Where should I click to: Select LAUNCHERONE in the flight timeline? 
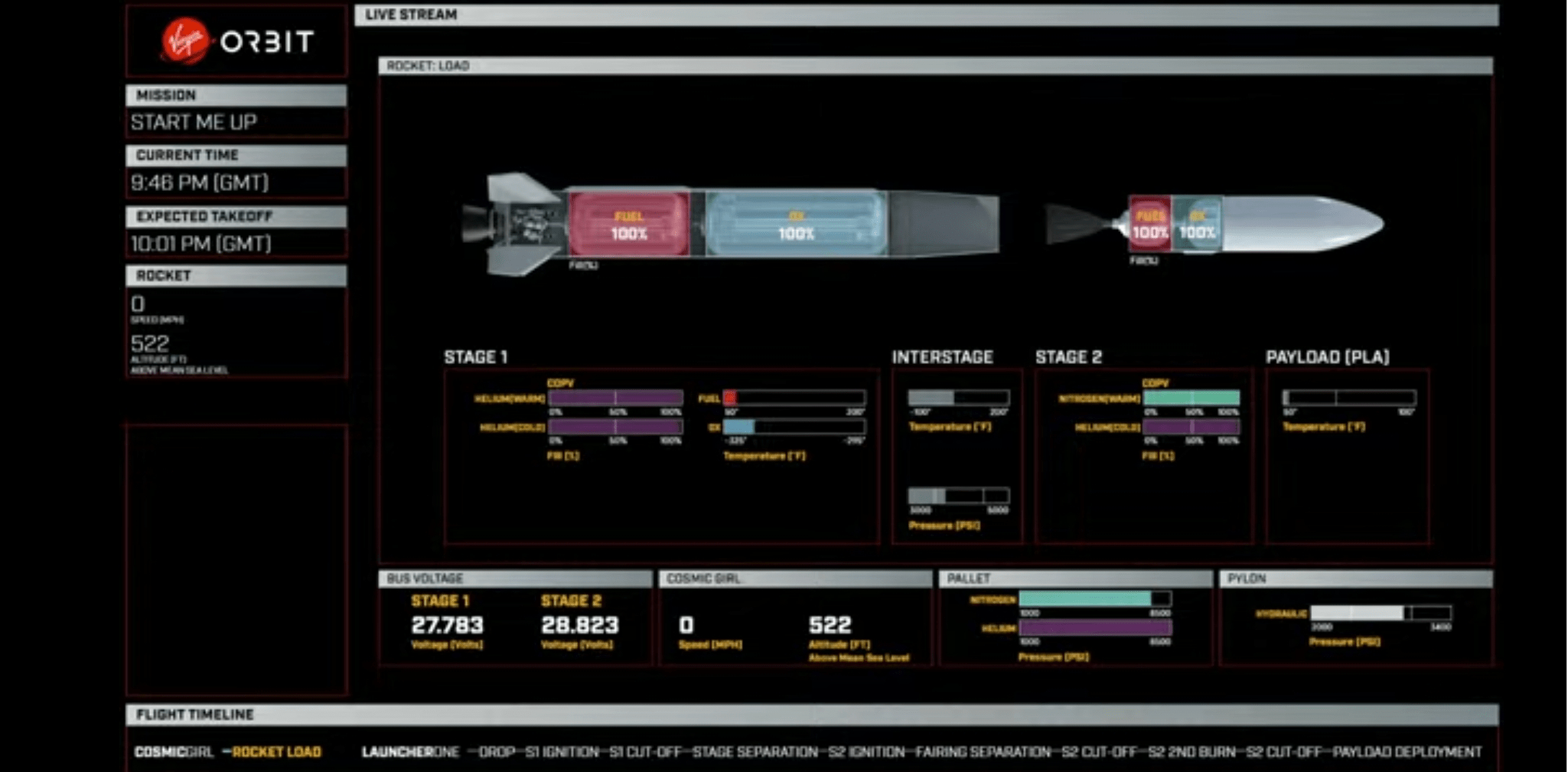click(410, 752)
